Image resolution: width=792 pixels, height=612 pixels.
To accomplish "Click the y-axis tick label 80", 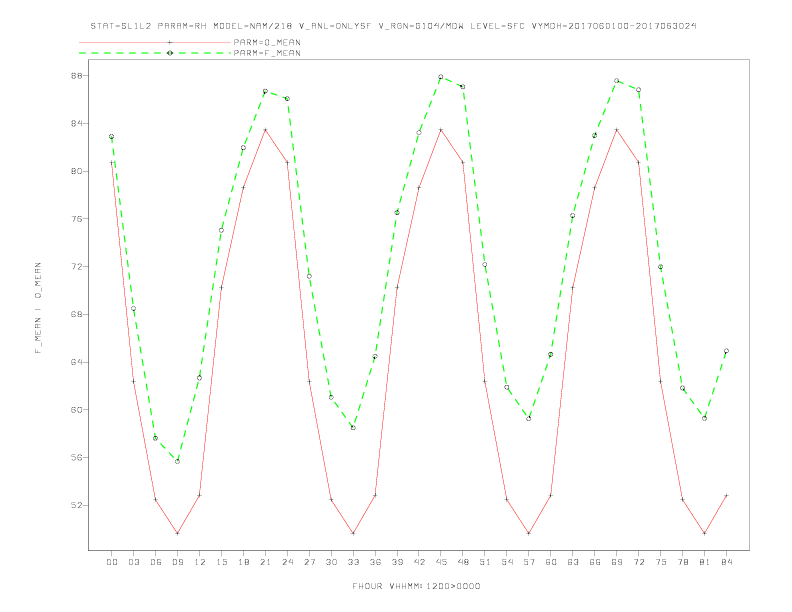I will [76, 171].
